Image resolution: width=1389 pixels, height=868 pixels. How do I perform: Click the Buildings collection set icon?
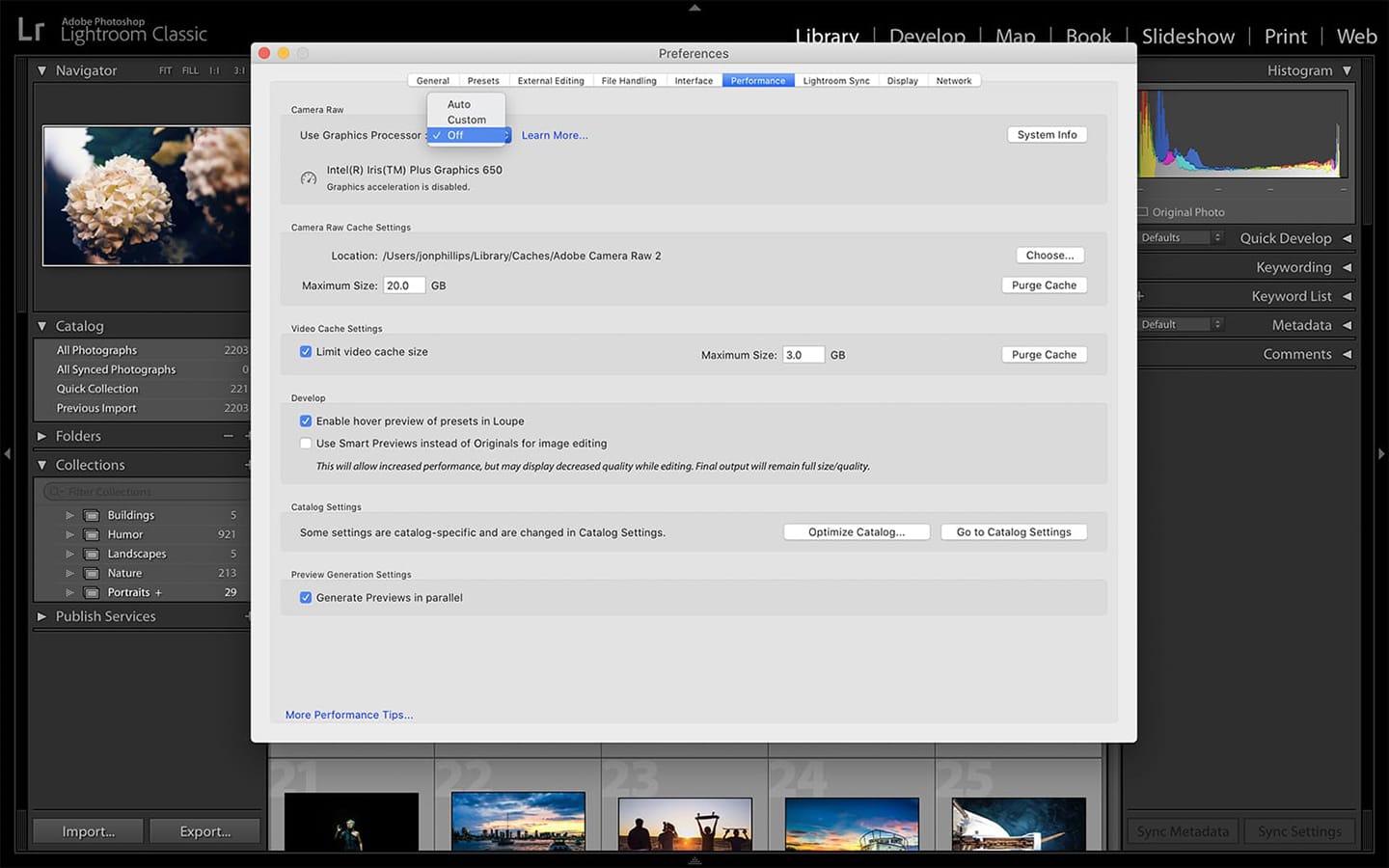(92, 515)
